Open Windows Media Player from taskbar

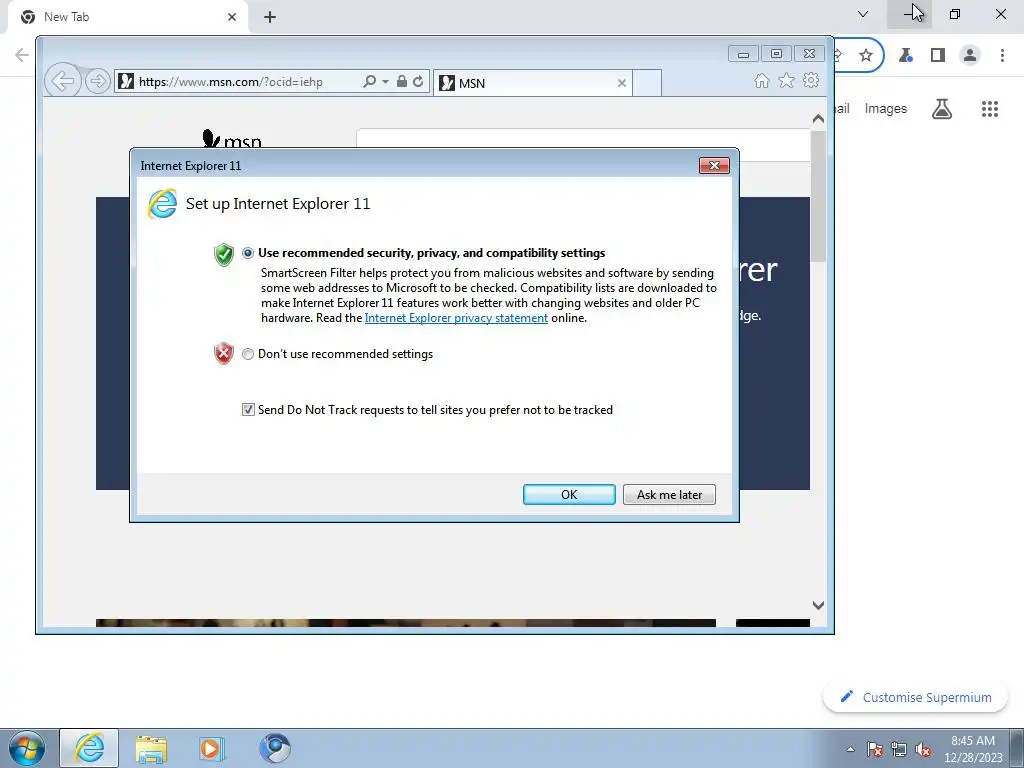[x=211, y=748]
